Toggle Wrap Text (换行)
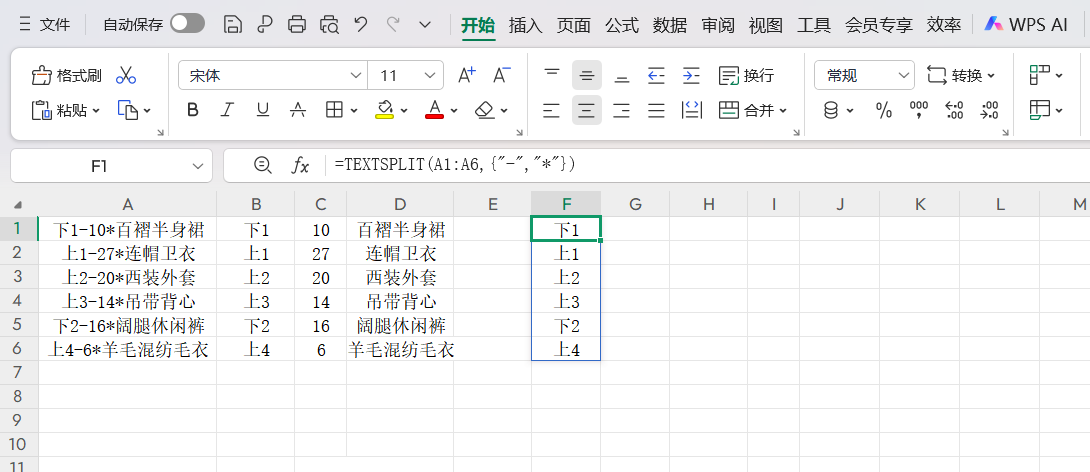Viewport: 1090px width, 472px height. click(746, 76)
